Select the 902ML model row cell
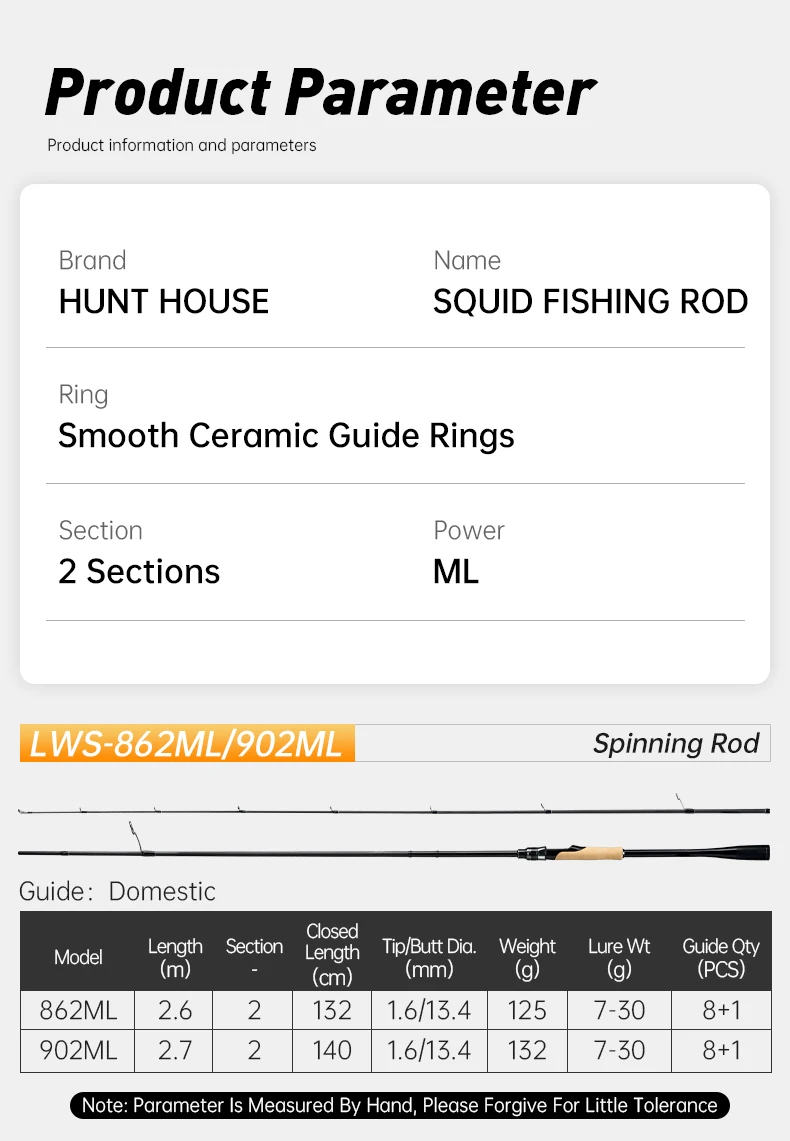The height and width of the screenshot is (1141, 790). pos(78,1050)
